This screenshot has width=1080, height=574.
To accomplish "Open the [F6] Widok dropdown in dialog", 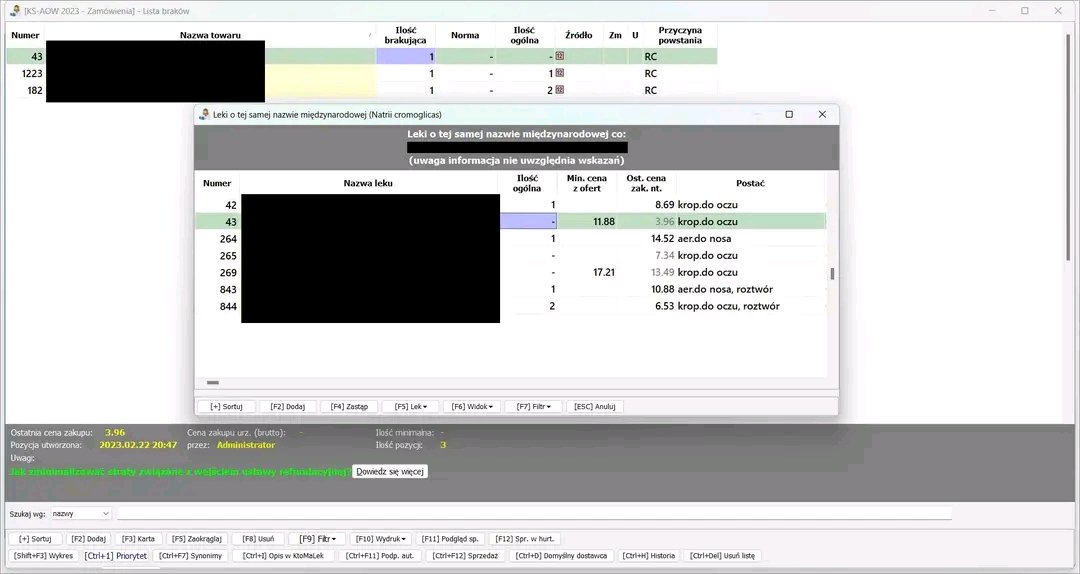I will 472,407.
